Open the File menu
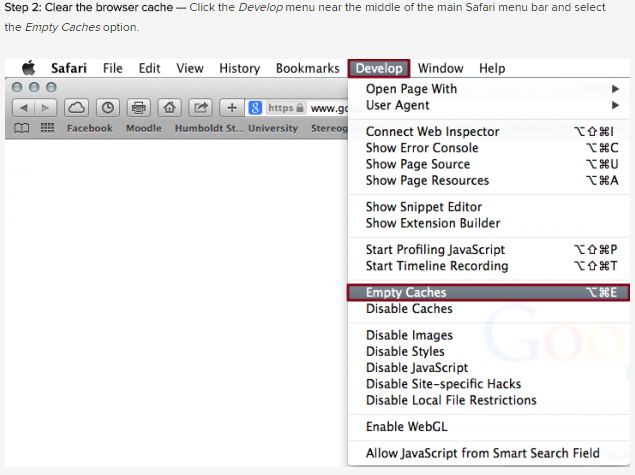The image size is (635, 475). coord(113,68)
